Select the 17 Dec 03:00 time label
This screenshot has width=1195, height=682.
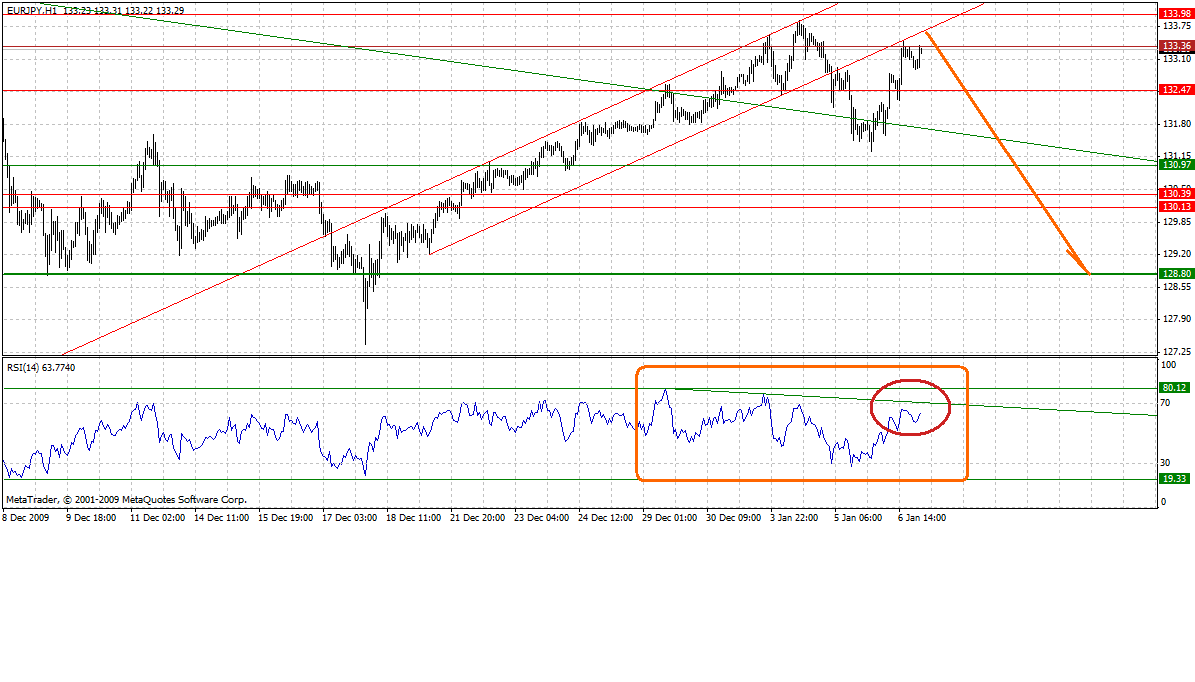tap(350, 517)
